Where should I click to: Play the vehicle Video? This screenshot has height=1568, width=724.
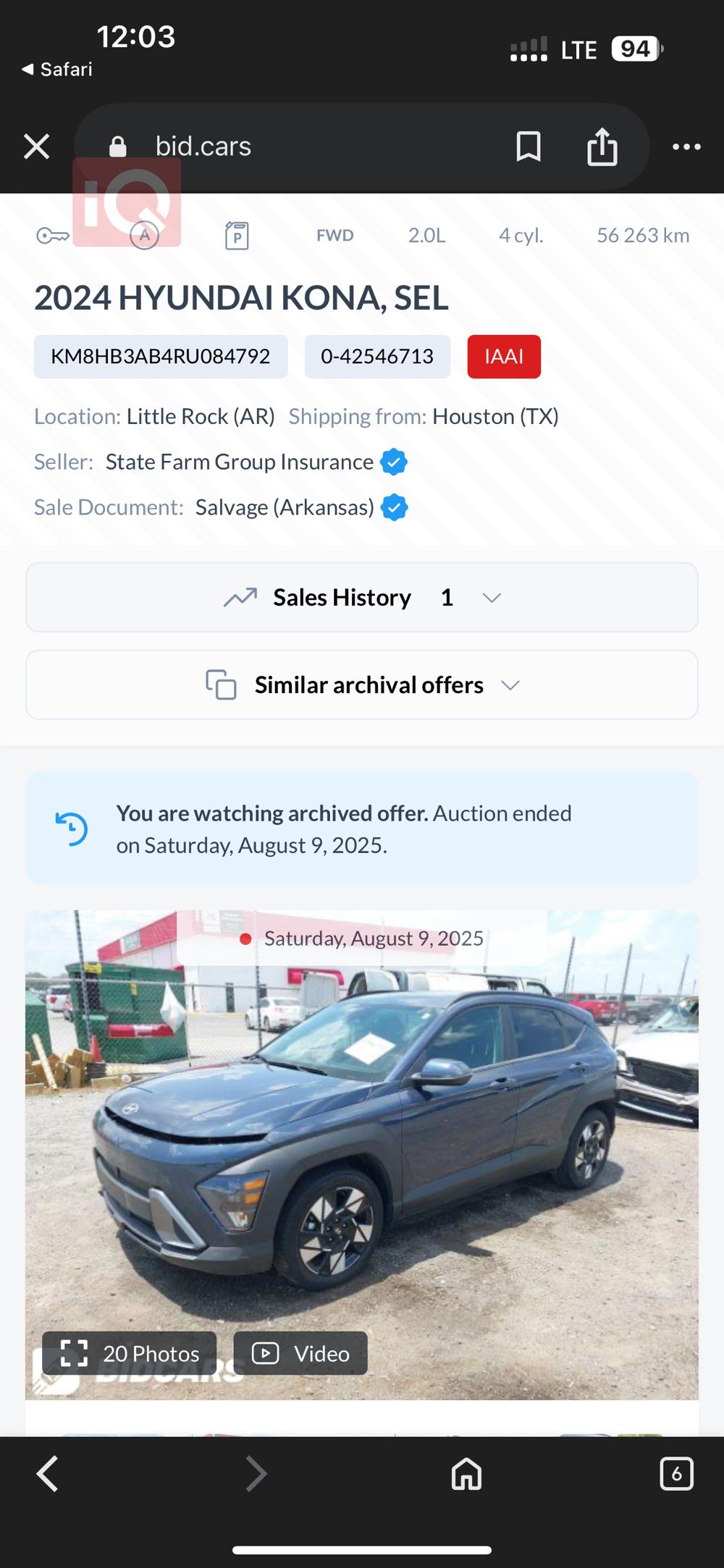pyautogui.click(x=300, y=1353)
